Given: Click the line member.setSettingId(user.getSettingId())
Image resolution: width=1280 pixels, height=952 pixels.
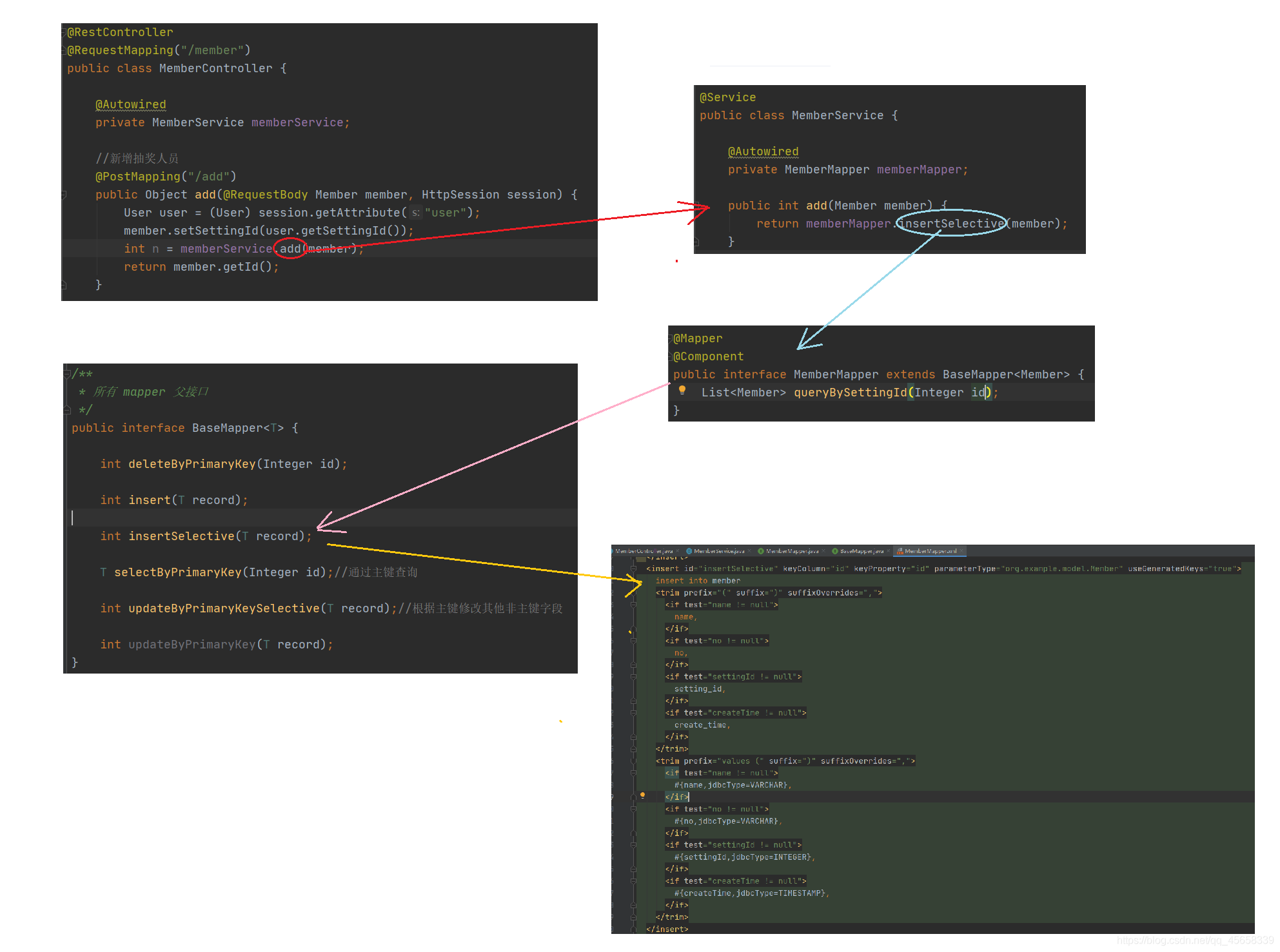Looking at the screenshot, I should pyautogui.click(x=268, y=231).
